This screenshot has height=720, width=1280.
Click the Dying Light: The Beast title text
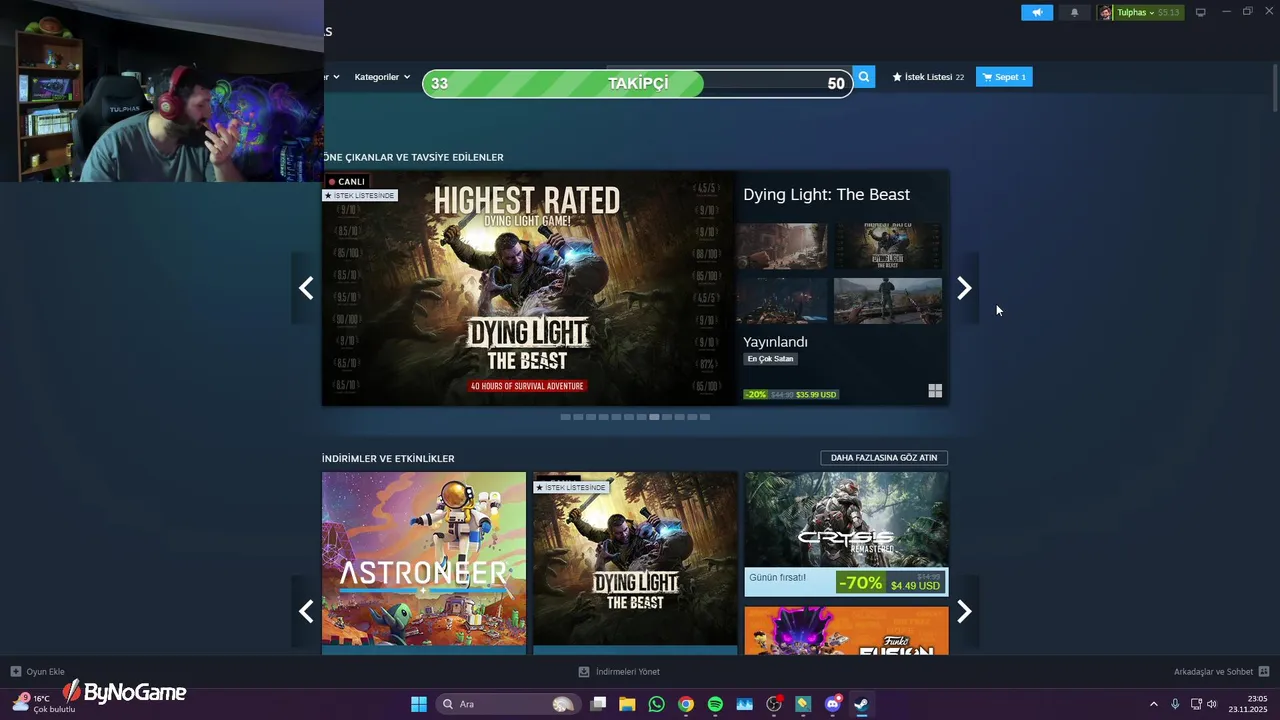tap(826, 194)
